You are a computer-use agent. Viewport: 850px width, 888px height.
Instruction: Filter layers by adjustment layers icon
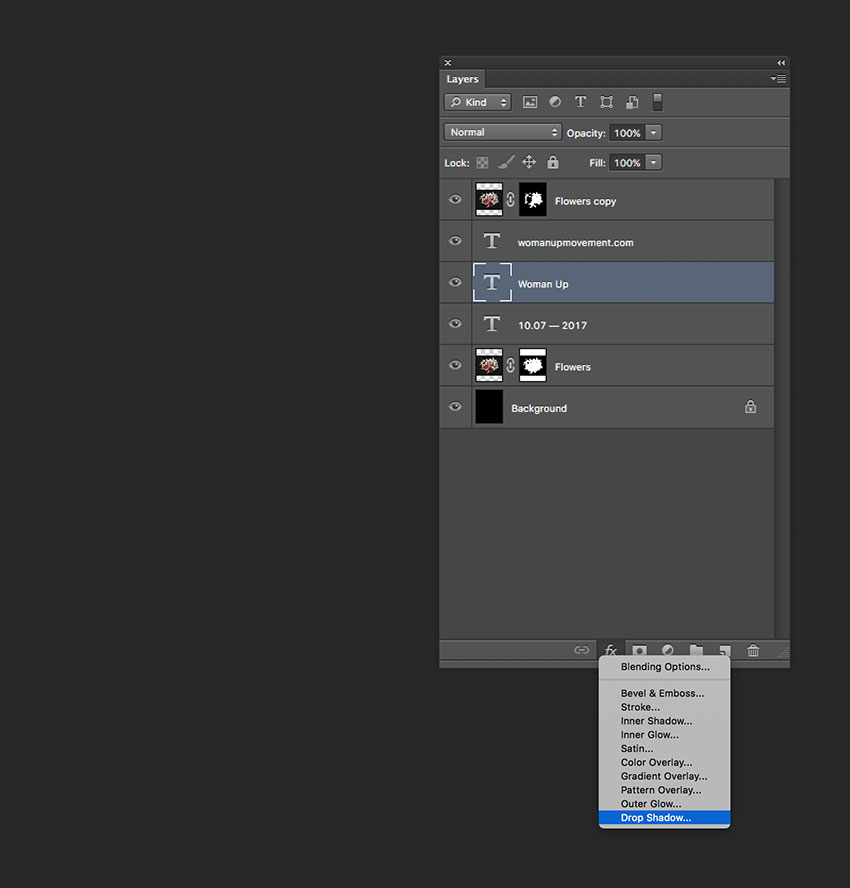point(555,102)
